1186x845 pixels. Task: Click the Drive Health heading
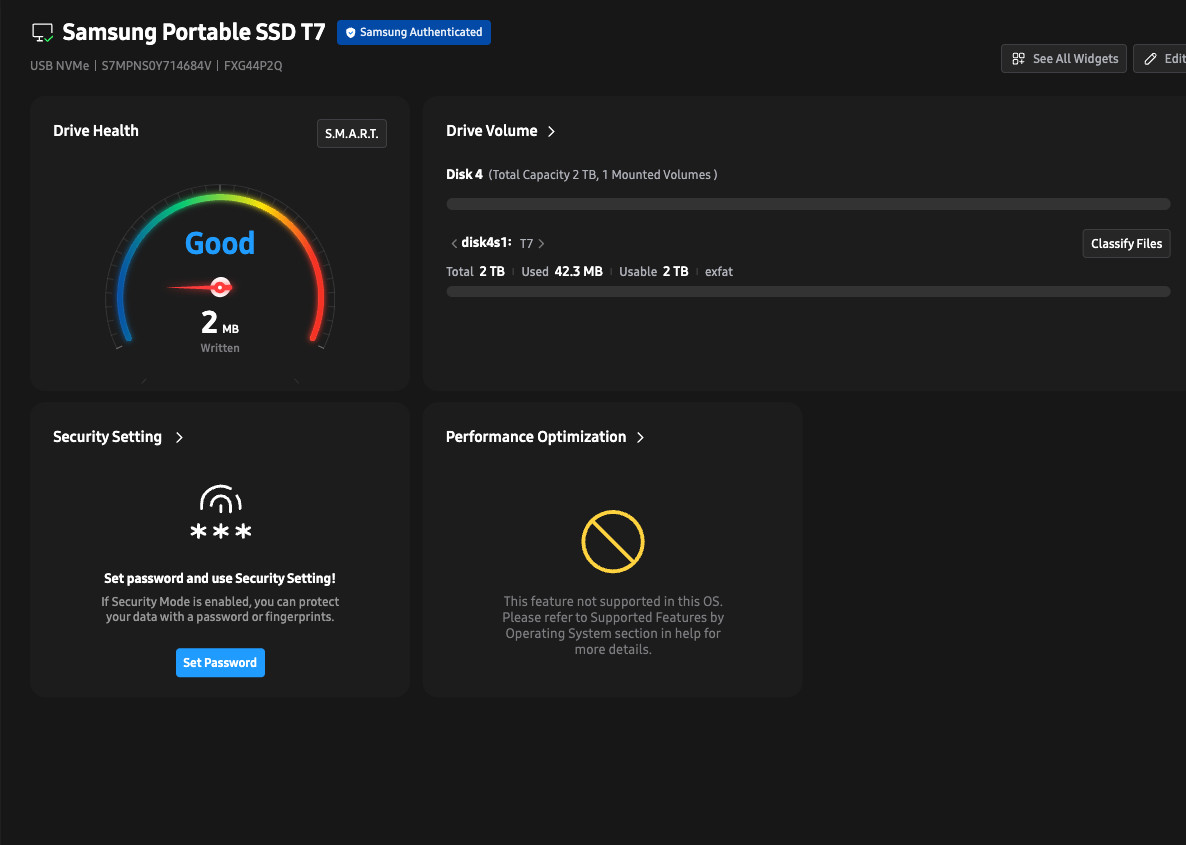tap(96, 131)
